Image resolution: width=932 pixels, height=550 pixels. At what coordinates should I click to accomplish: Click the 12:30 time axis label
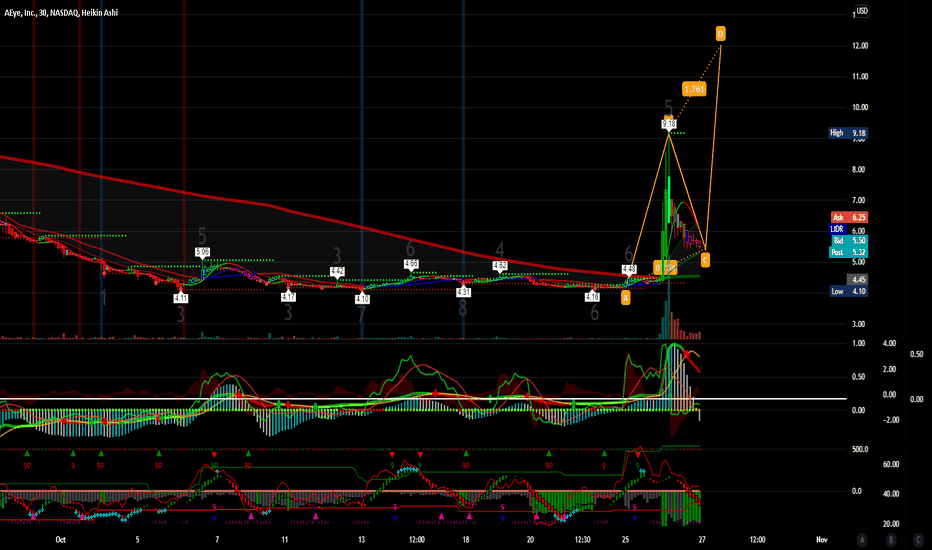coord(582,540)
